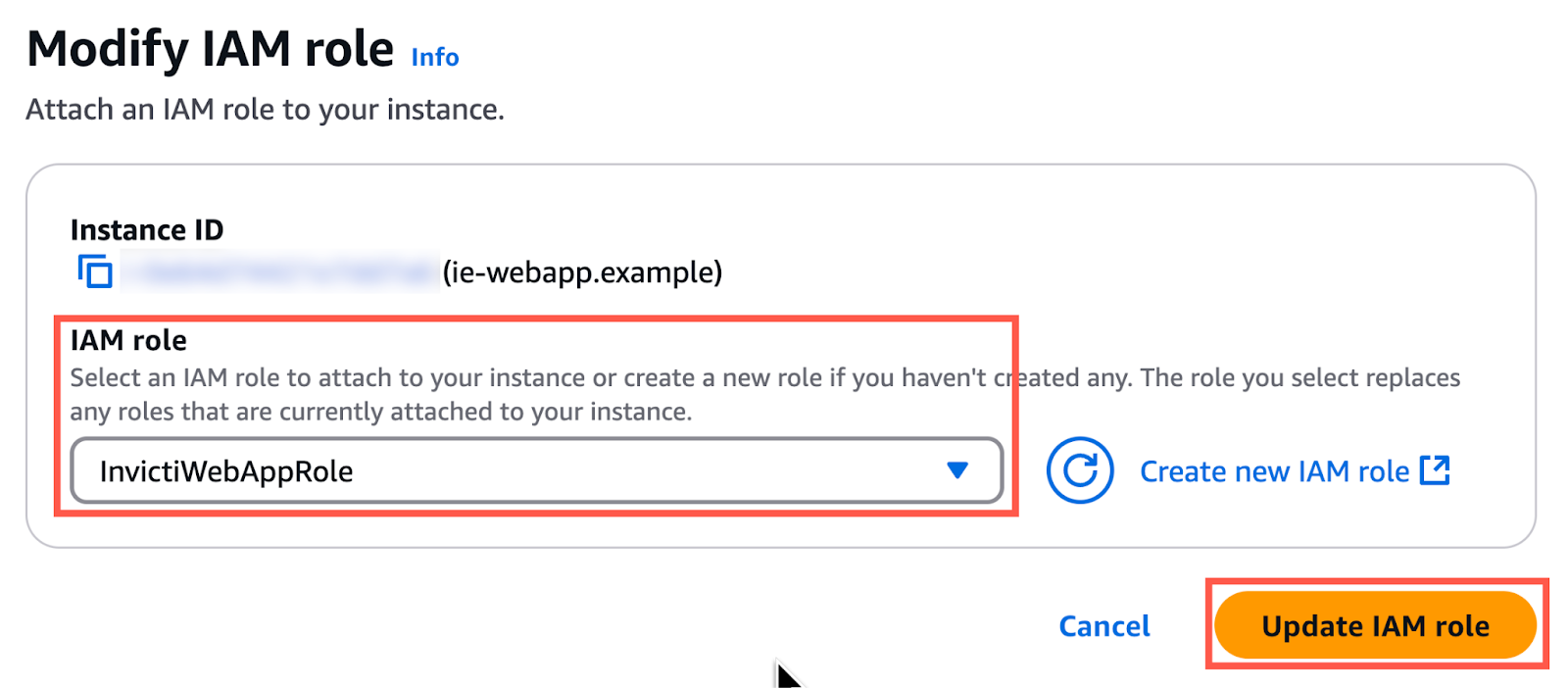The image size is (1568, 688).
Task: Copy the instance ID with copy icon
Action: (95, 271)
